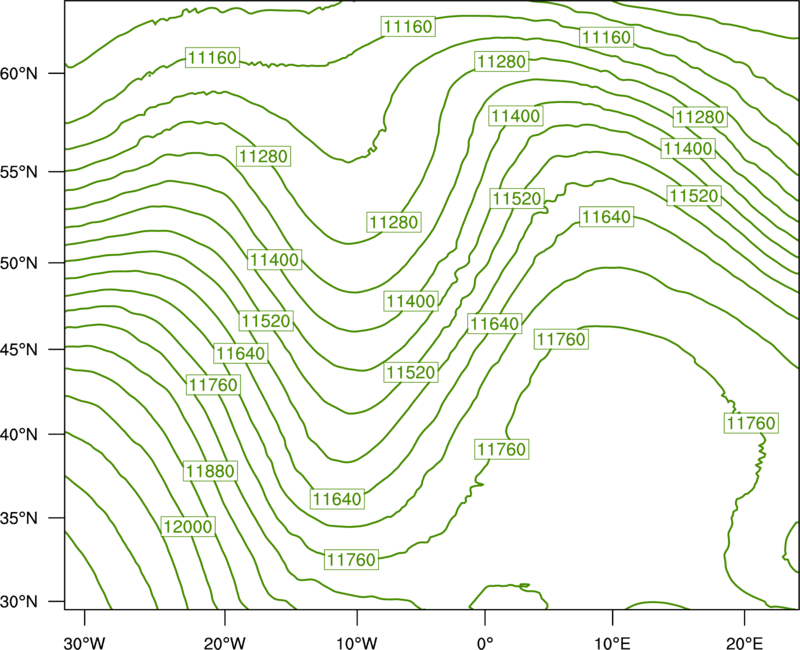
Task: Select the 45°N latitude axis label
Action: tap(19, 349)
